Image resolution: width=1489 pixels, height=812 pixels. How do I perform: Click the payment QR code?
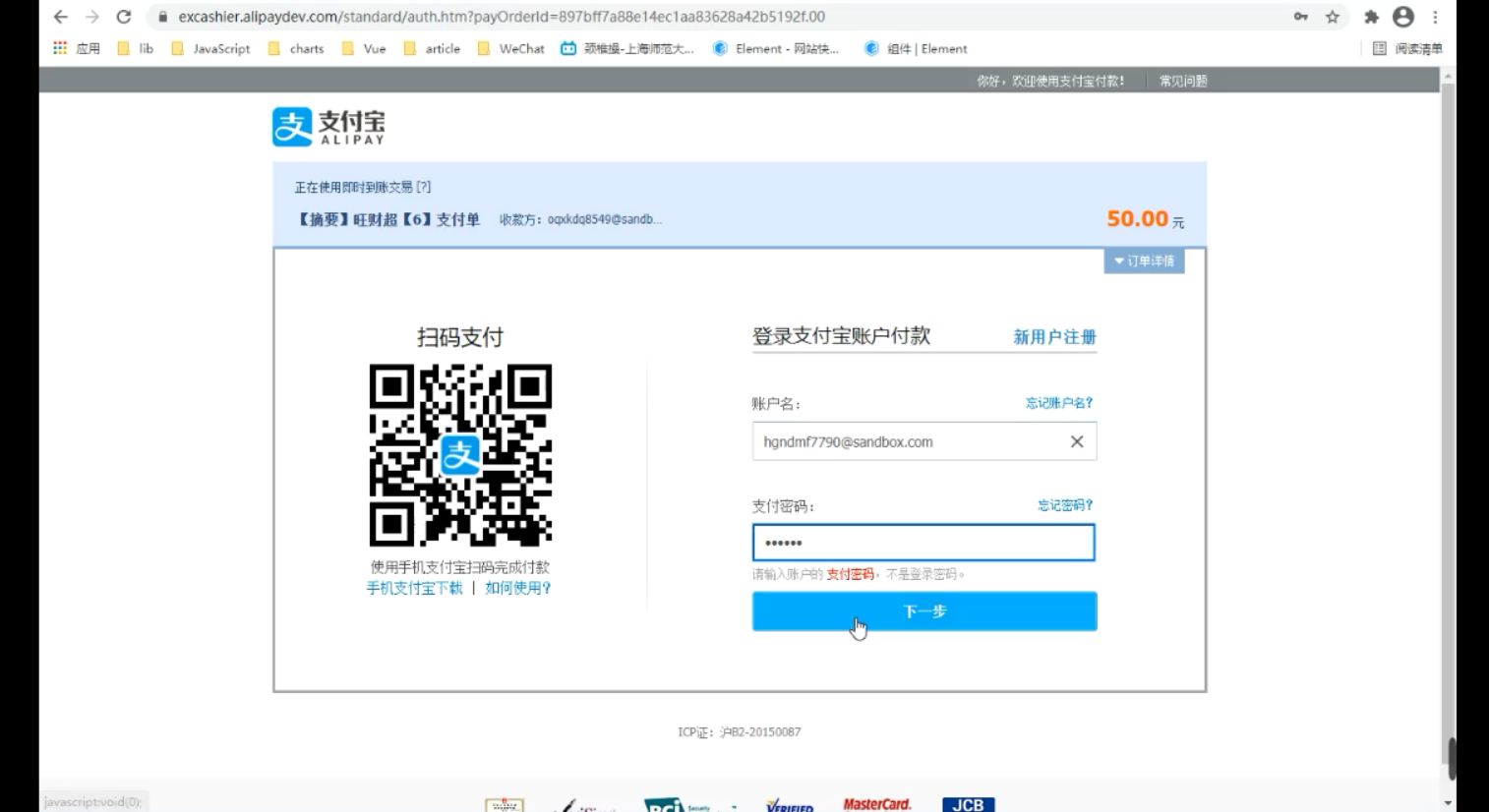460,455
